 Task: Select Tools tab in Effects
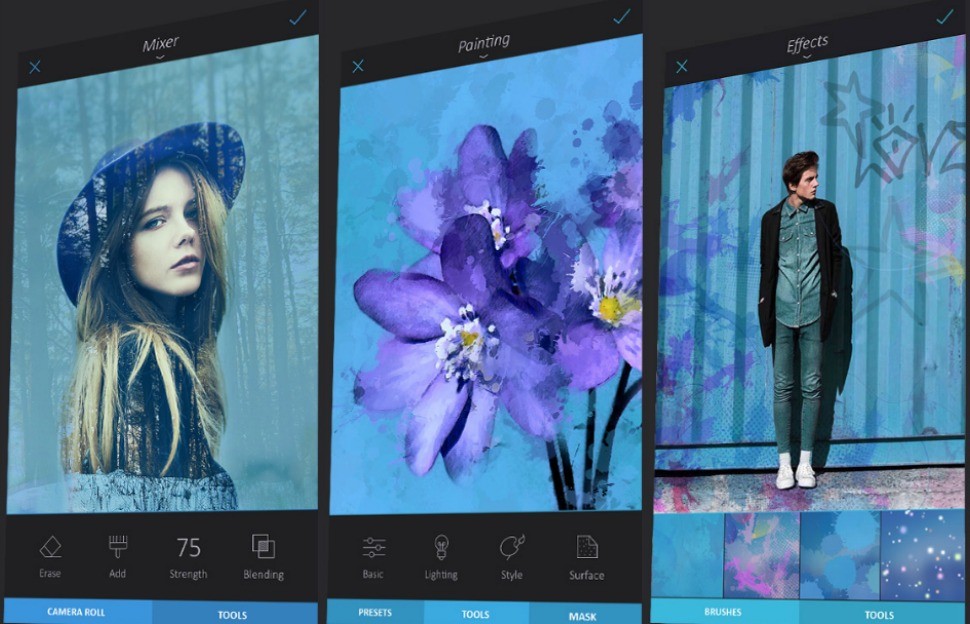pyautogui.click(x=880, y=614)
